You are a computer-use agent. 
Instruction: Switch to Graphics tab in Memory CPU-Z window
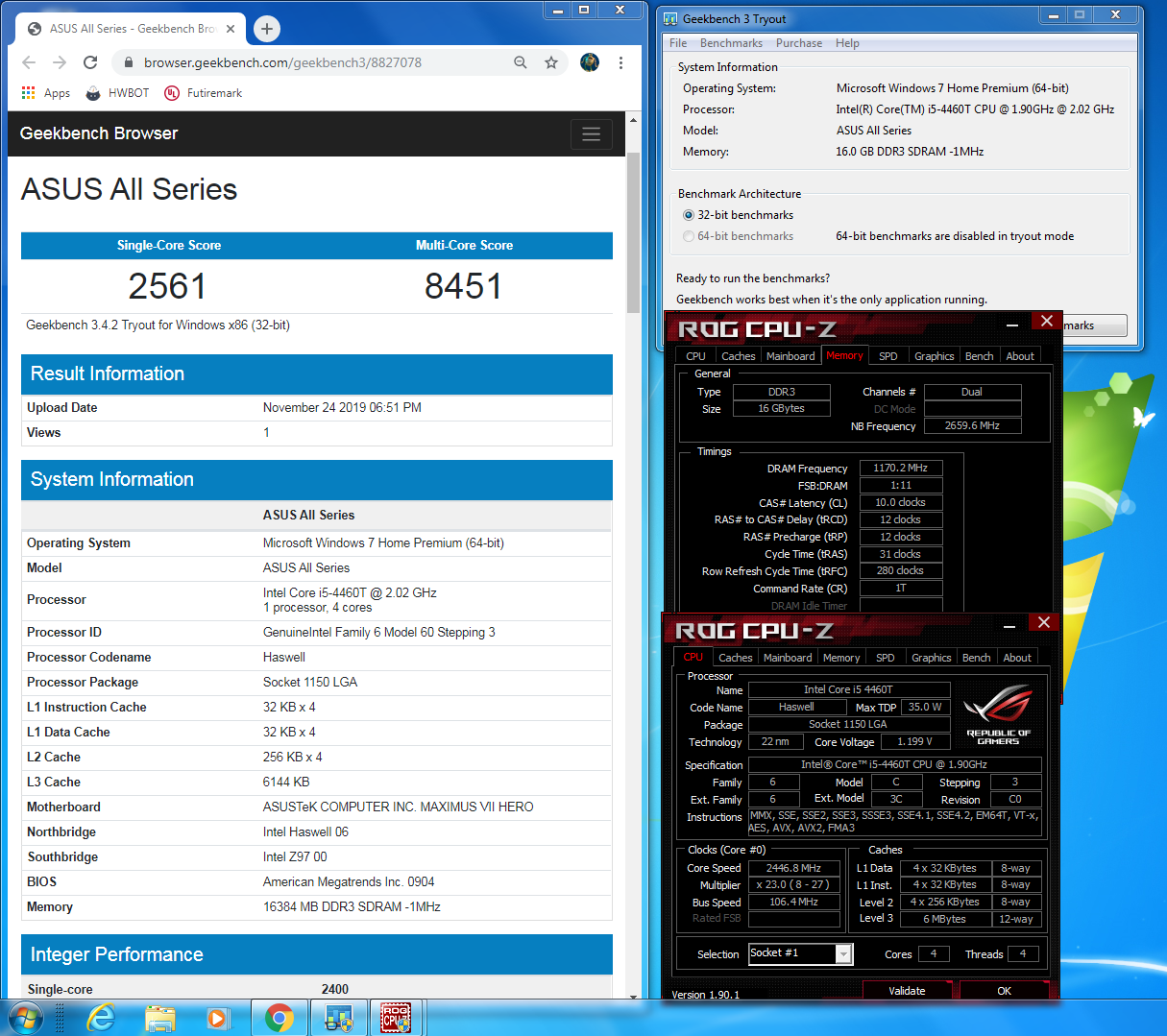[935, 356]
